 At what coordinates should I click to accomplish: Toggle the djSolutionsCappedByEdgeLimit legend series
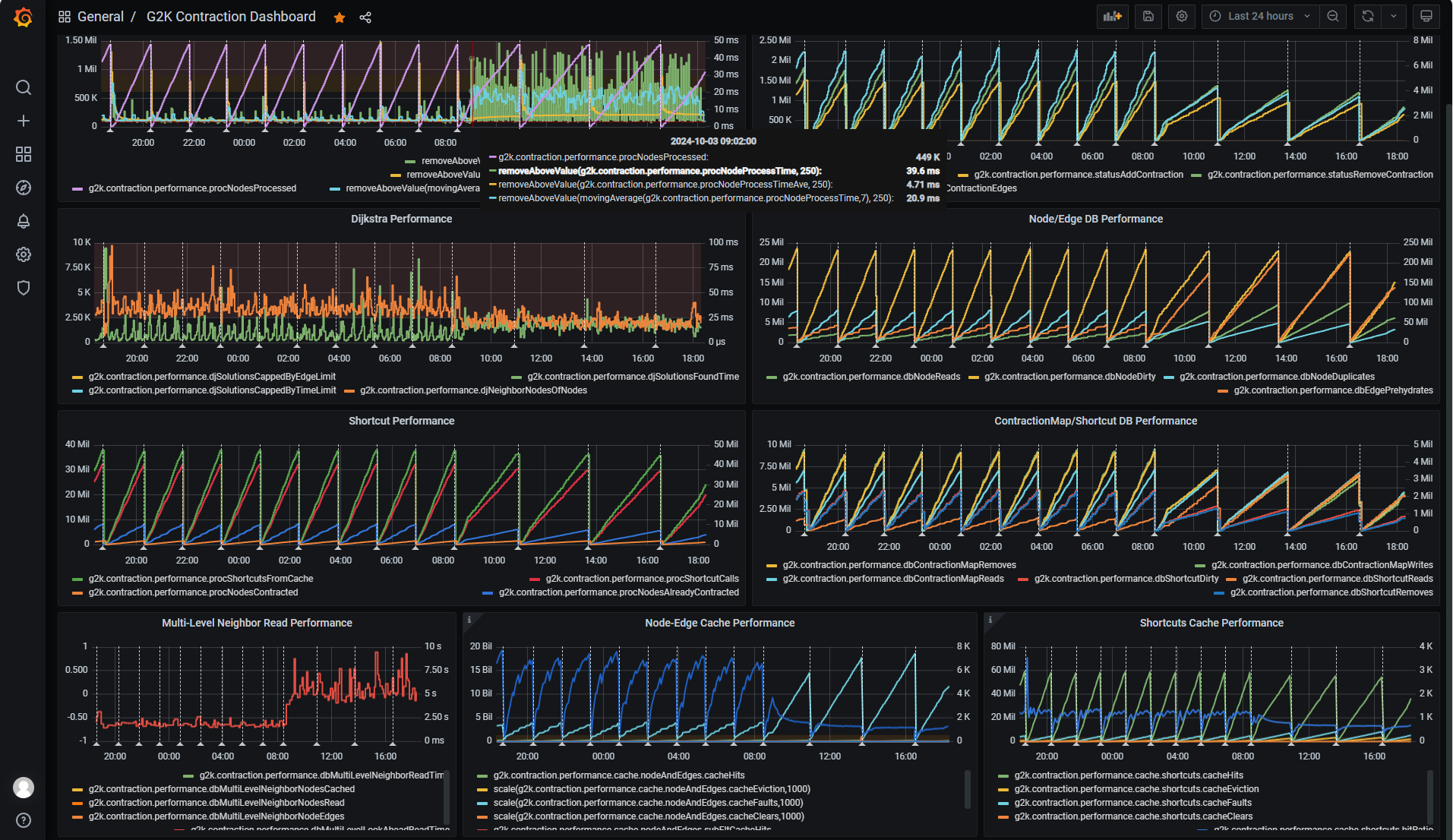click(x=212, y=377)
